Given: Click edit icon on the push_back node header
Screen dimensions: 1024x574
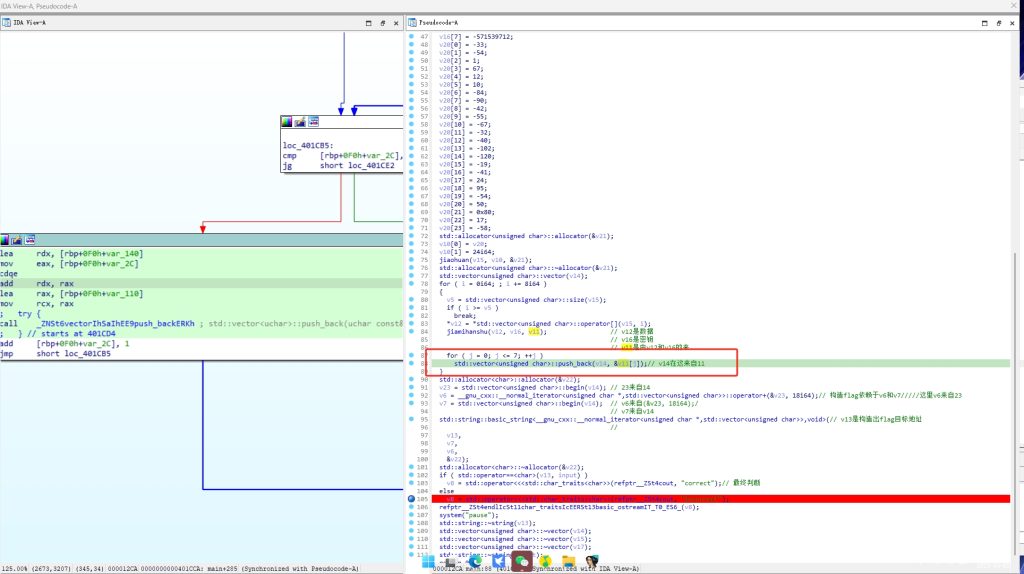Looking at the screenshot, I should (x=16, y=240).
